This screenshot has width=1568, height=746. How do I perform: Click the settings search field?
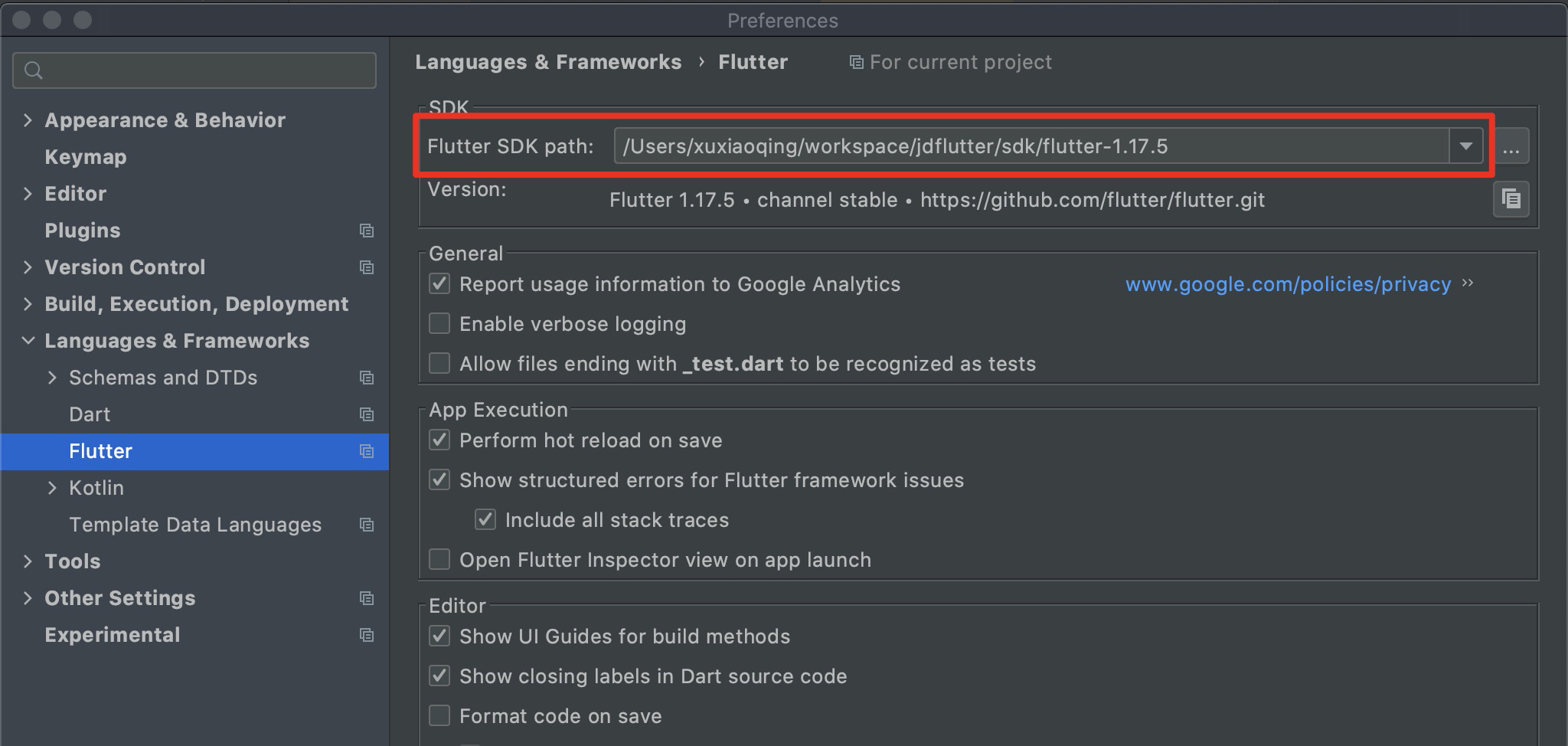(x=194, y=70)
